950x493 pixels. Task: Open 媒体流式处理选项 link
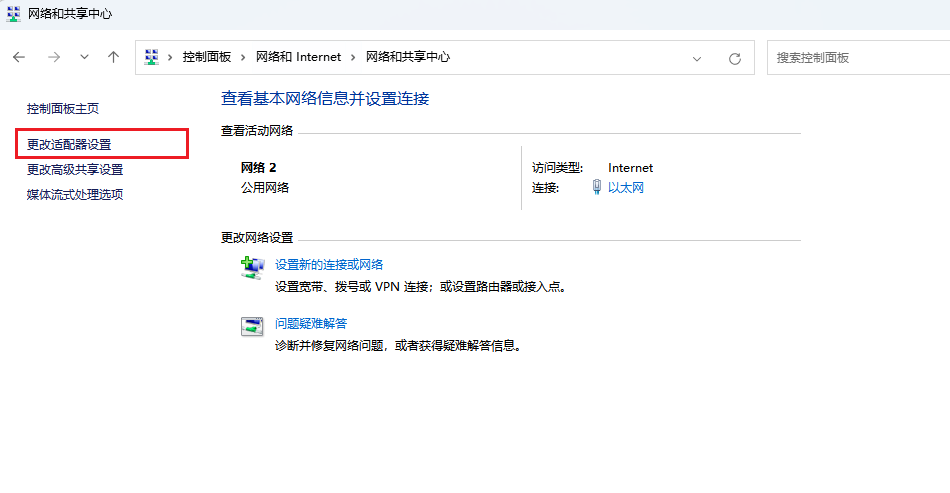pos(75,194)
